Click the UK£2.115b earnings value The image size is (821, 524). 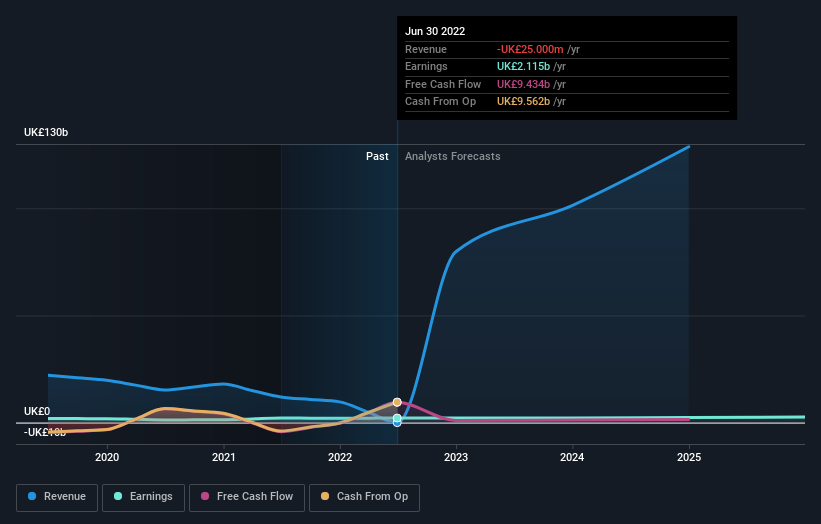523,66
